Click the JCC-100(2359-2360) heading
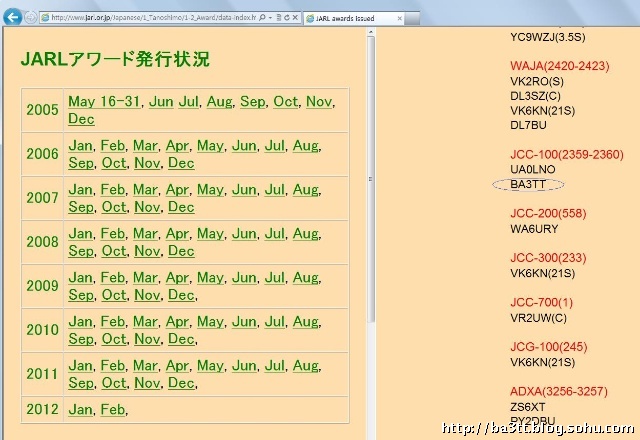The image size is (640, 440). pos(567,155)
